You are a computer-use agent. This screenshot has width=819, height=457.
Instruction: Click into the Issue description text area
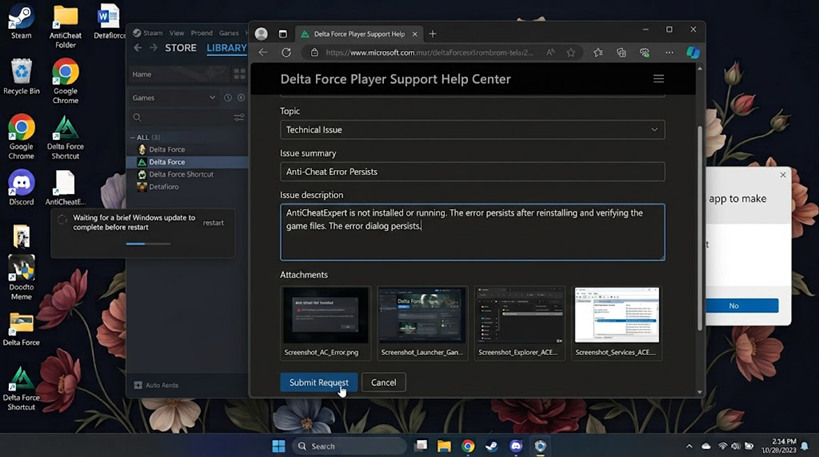coord(473,232)
